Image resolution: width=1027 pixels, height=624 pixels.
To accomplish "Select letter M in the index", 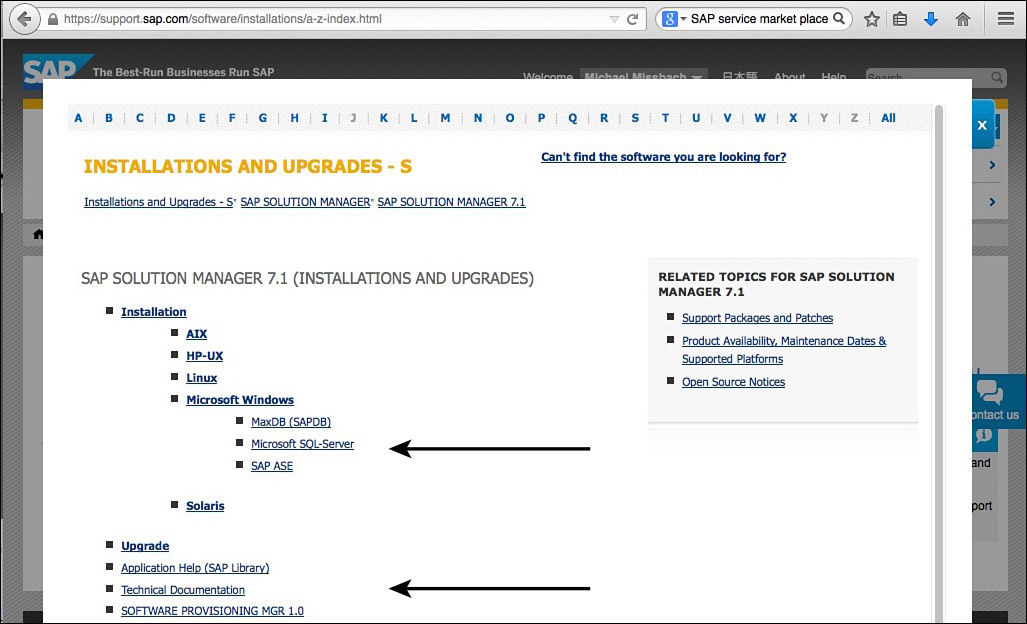I will 445,118.
